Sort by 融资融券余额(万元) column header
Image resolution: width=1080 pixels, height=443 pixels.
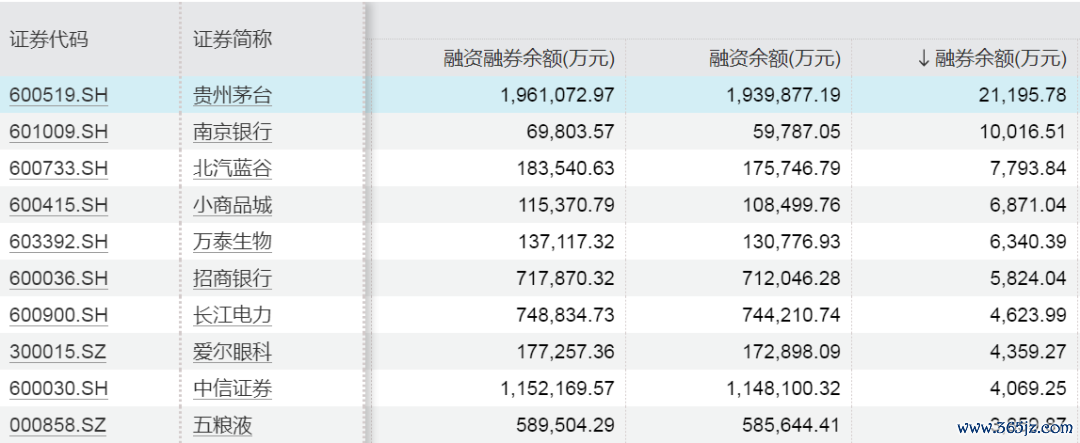click(x=528, y=59)
